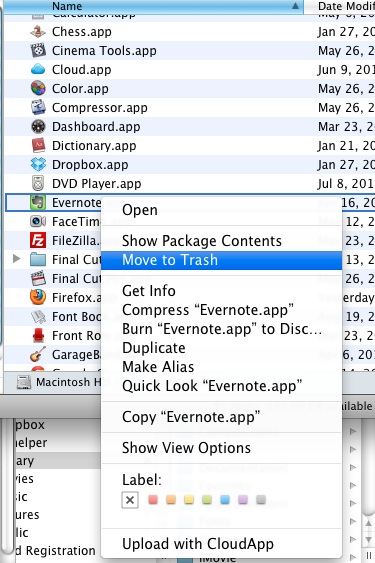Screen dimensions: 375x563
Task: Select Burn "Evernote.app" to Disc
Action: (222, 329)
